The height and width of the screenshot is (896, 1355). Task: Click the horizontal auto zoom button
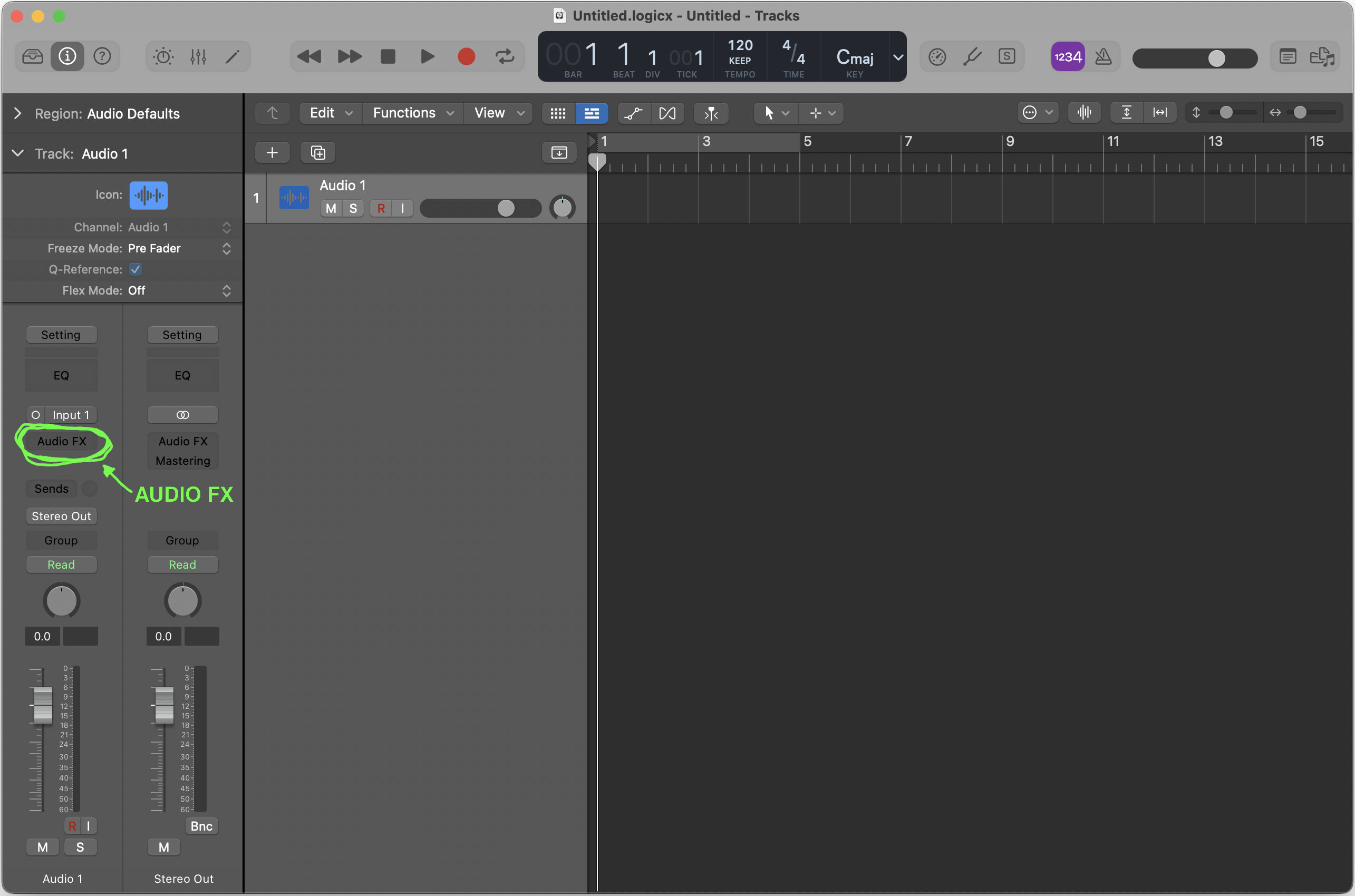1159,113
